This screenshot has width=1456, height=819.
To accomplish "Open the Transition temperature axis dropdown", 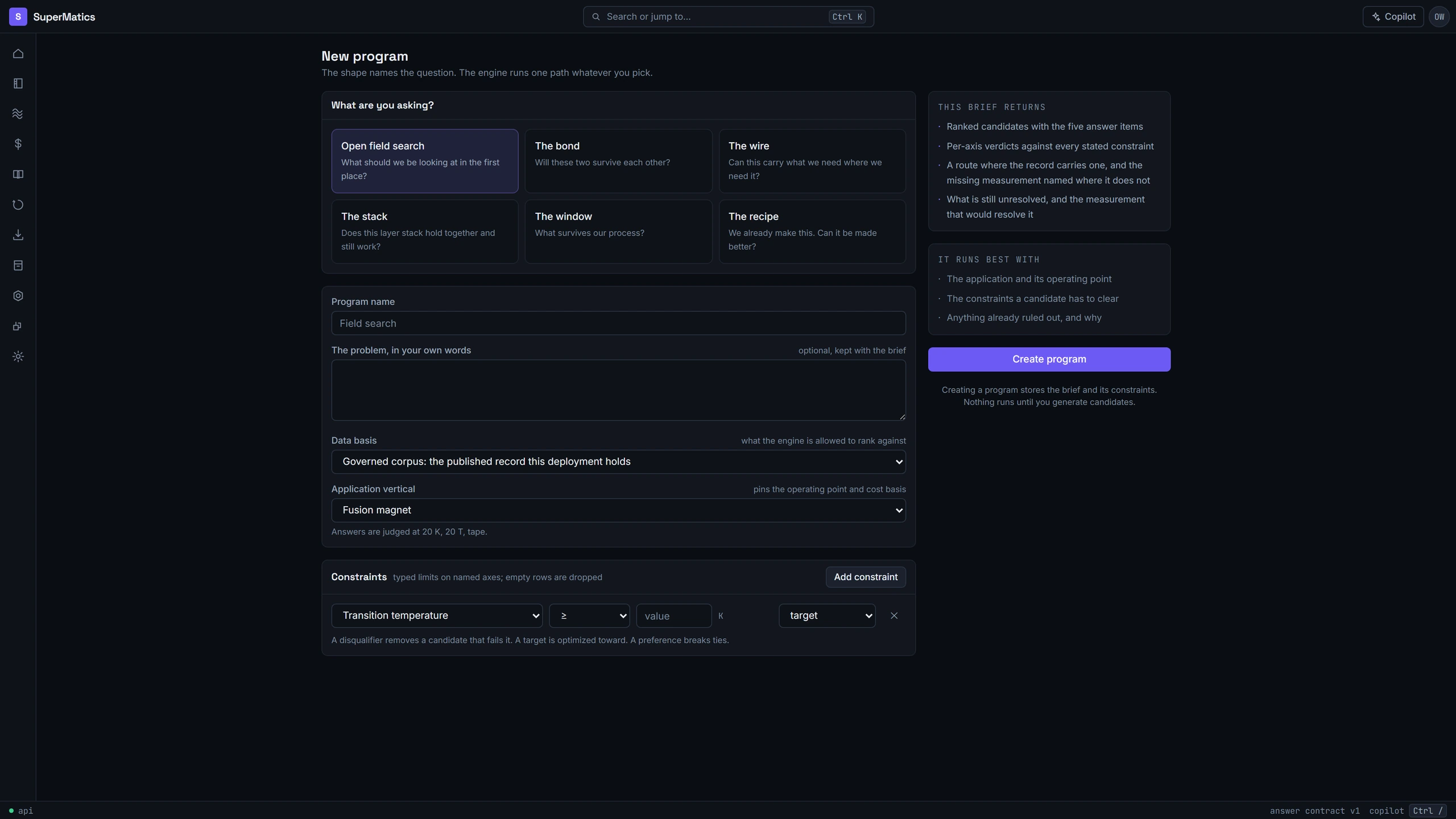I will pos(437,615).
